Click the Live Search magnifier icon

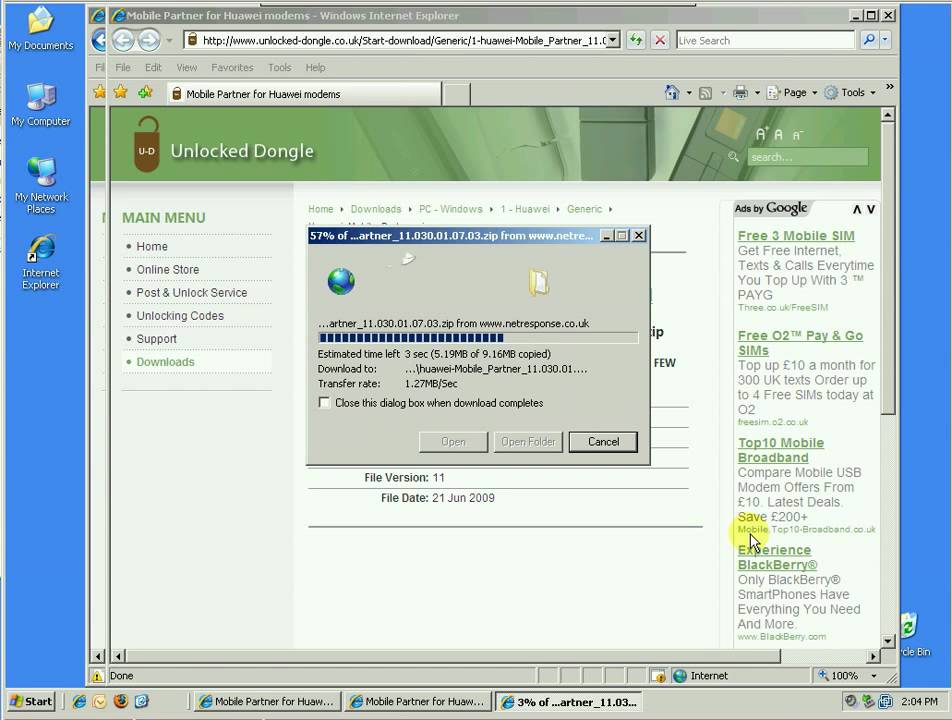click(869, 40)
